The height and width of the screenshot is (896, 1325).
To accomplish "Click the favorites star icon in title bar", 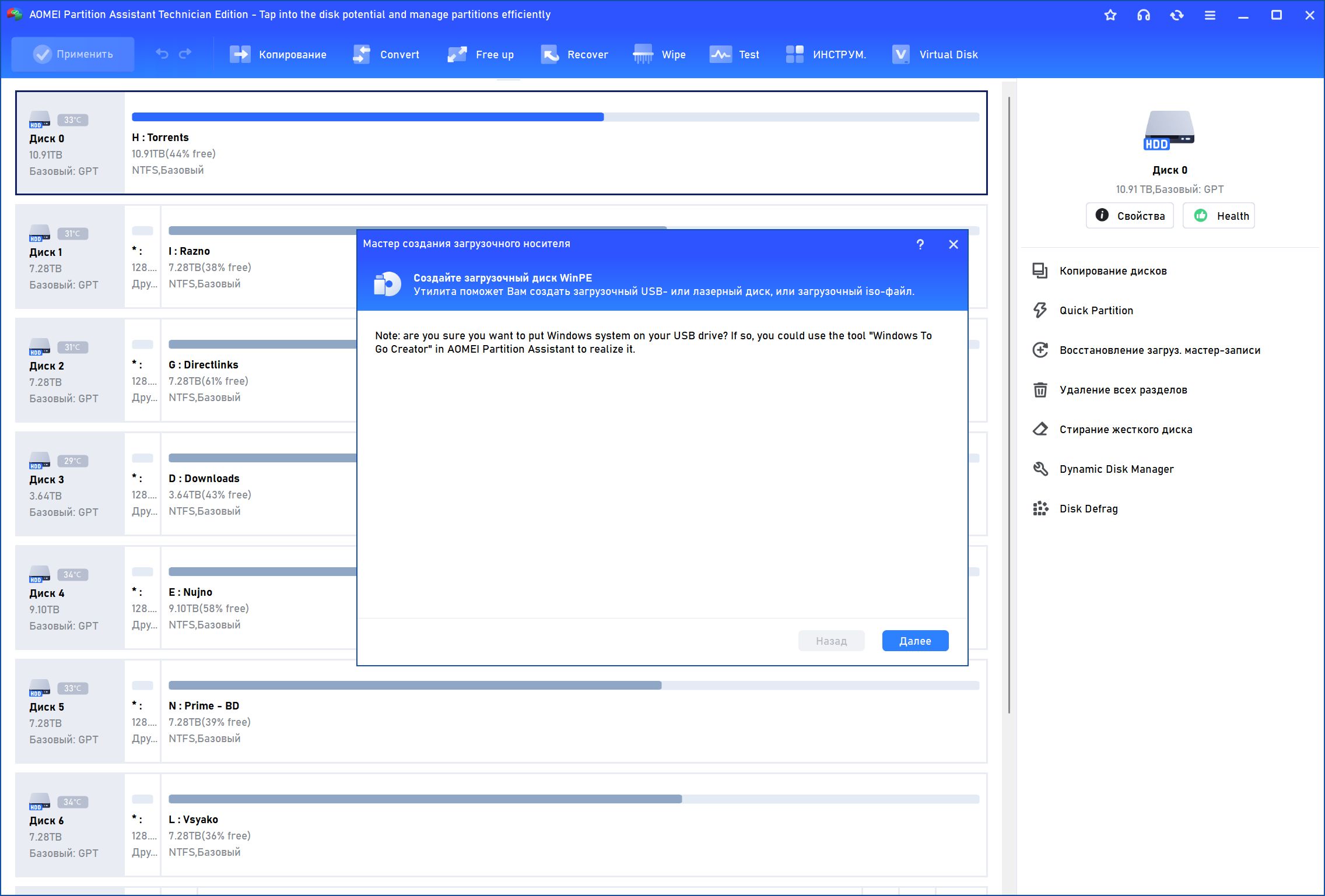I will coord(1110,15).
